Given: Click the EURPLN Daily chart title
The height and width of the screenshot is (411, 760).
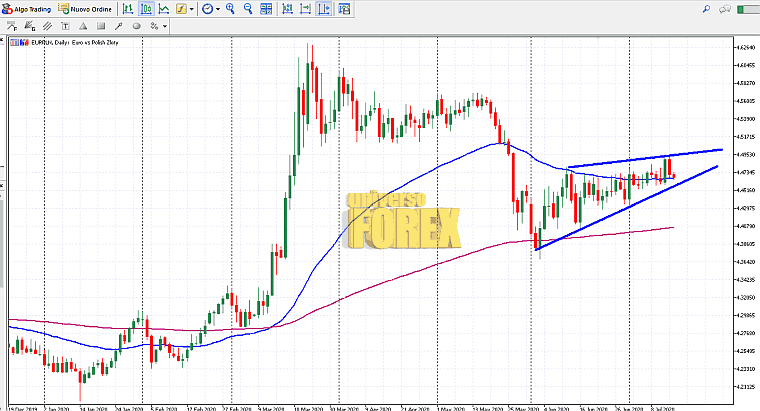Looking at the screenshot, I should (x=64, y=43).
